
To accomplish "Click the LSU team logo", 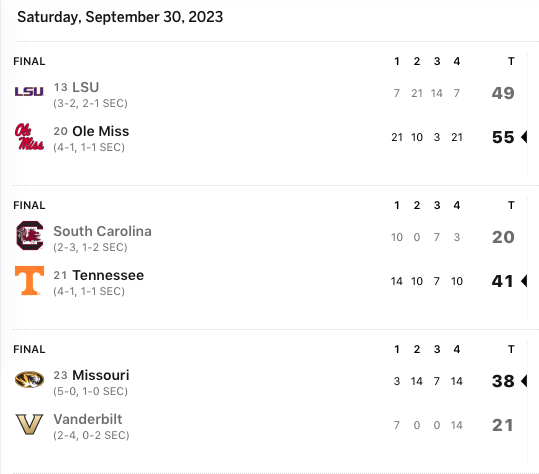I will click(x=29, y=91).
